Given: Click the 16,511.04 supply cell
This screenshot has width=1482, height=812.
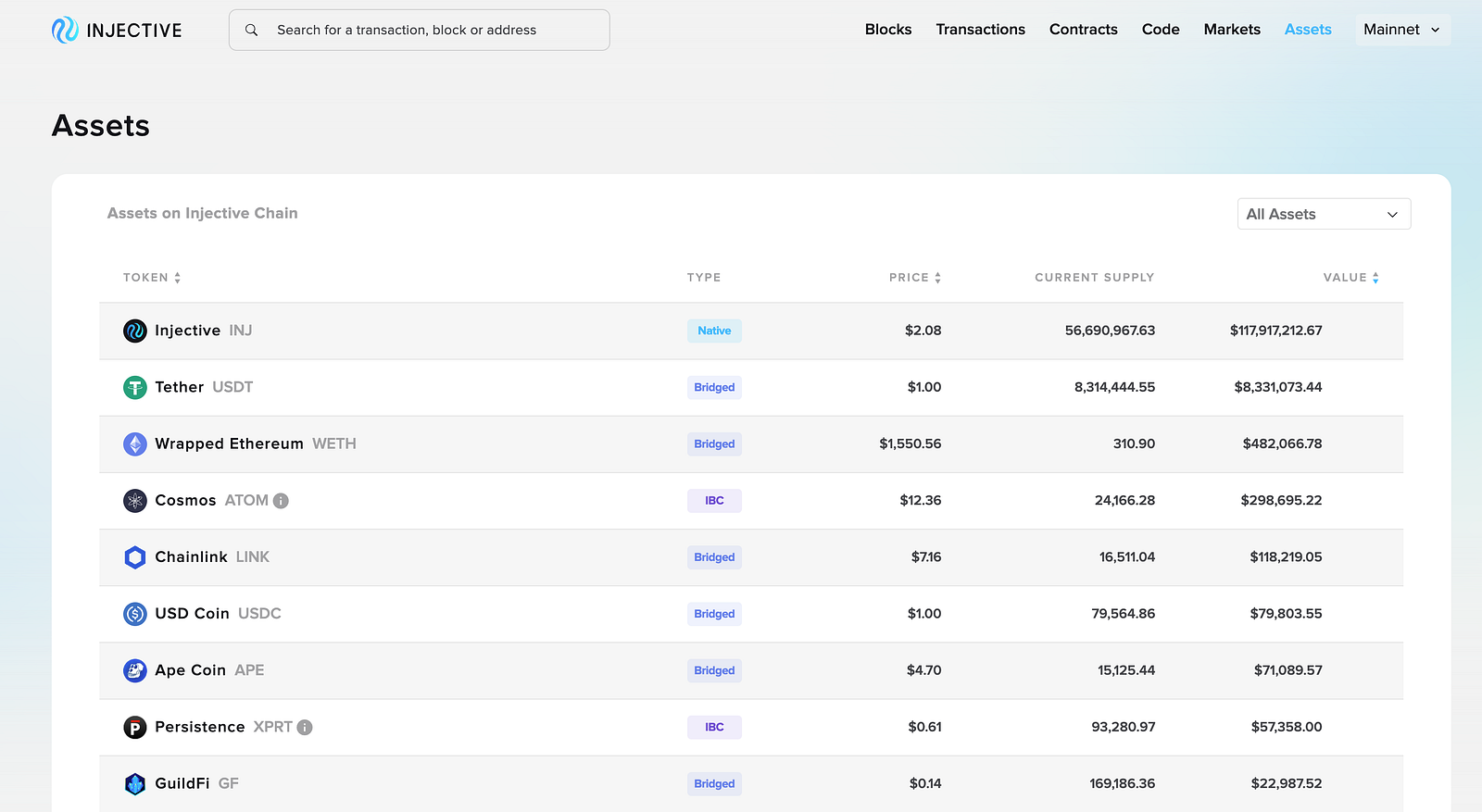Looking at the screenshot, I should tap(1127, 557).
